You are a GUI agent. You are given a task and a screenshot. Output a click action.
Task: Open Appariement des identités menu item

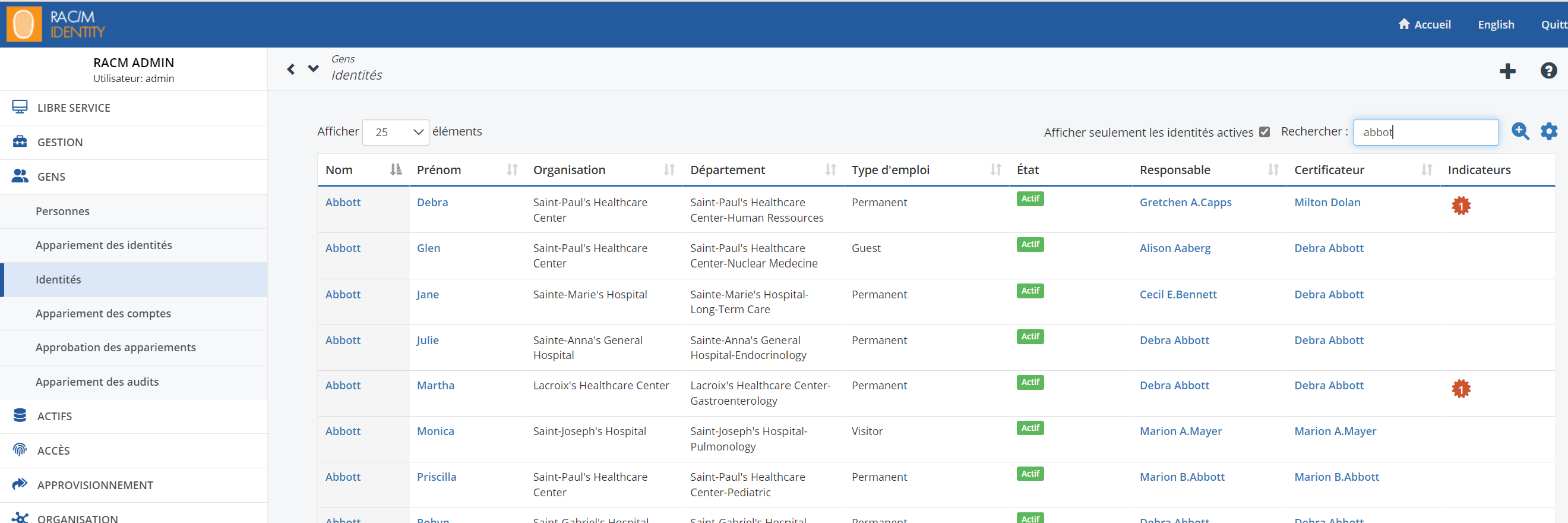tap(133, 245)
